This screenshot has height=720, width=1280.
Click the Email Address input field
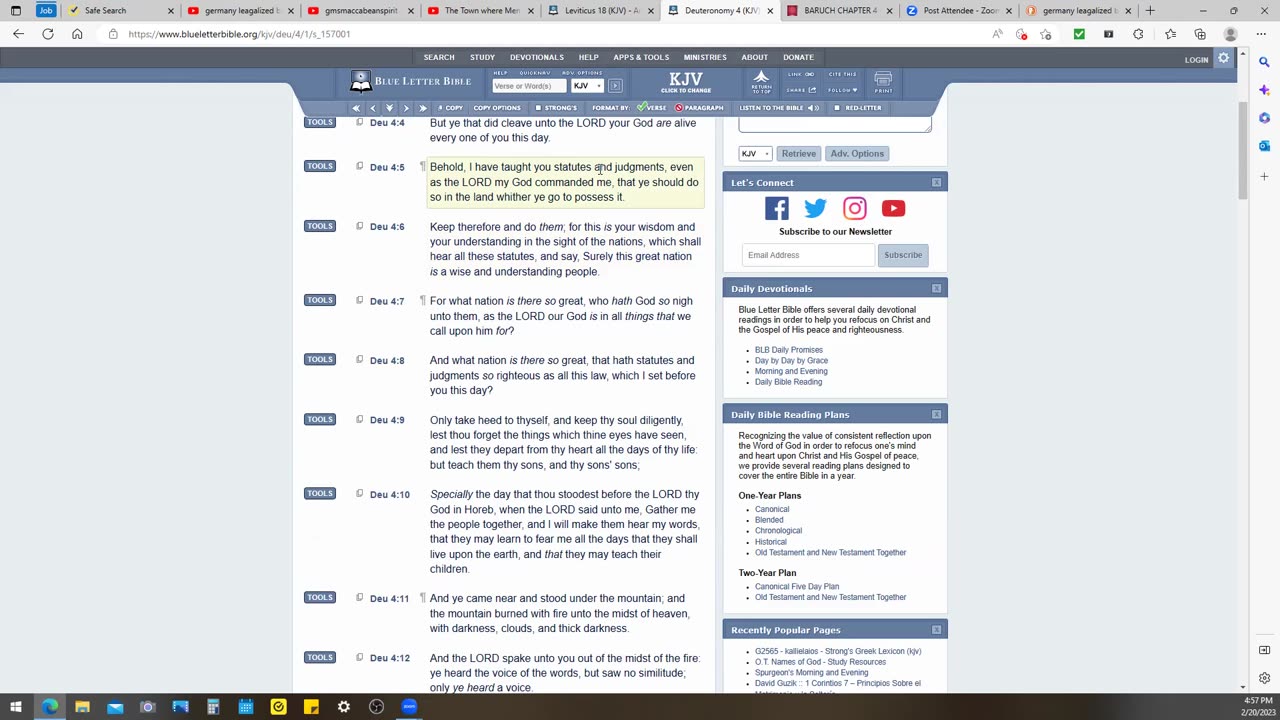[809, 255]
